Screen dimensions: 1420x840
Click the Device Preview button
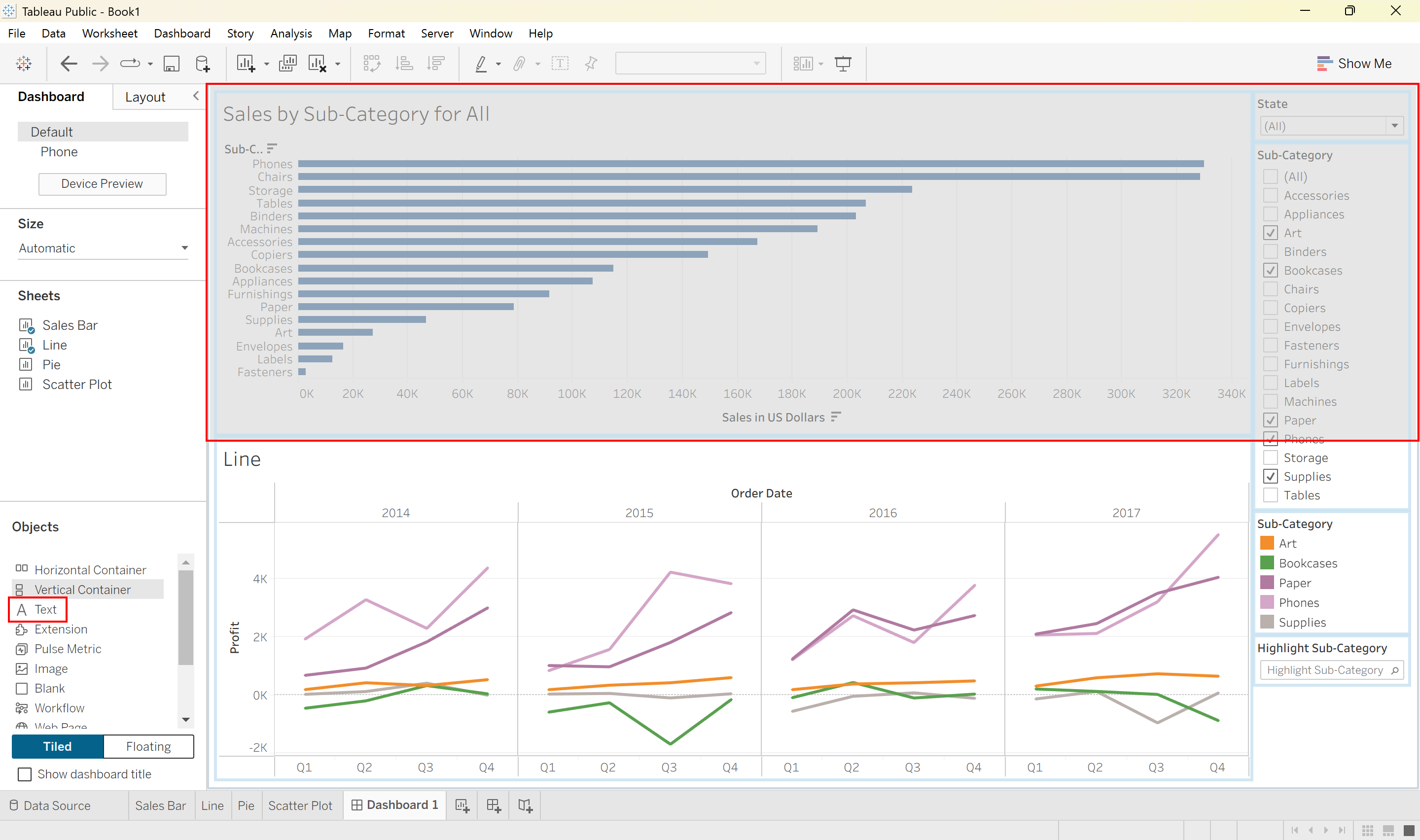click(x=103, y=183)
